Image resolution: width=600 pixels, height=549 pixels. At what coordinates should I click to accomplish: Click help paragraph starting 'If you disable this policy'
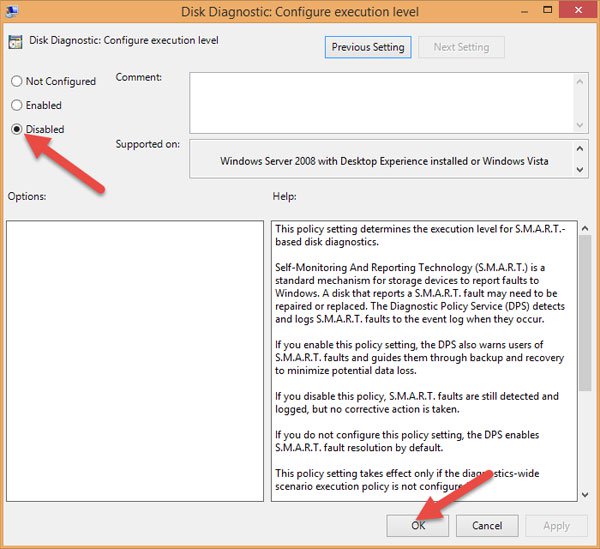pyautogui.click(x=417, y=402)
